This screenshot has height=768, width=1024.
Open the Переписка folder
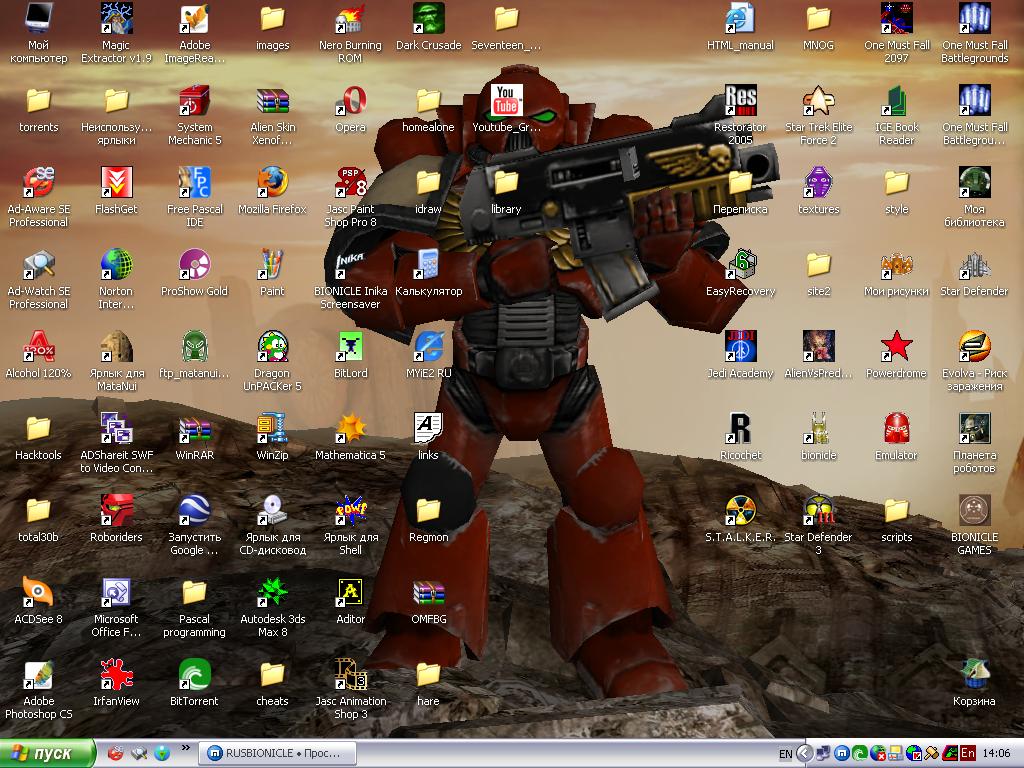pyautogui.click(x=741, y=182)
